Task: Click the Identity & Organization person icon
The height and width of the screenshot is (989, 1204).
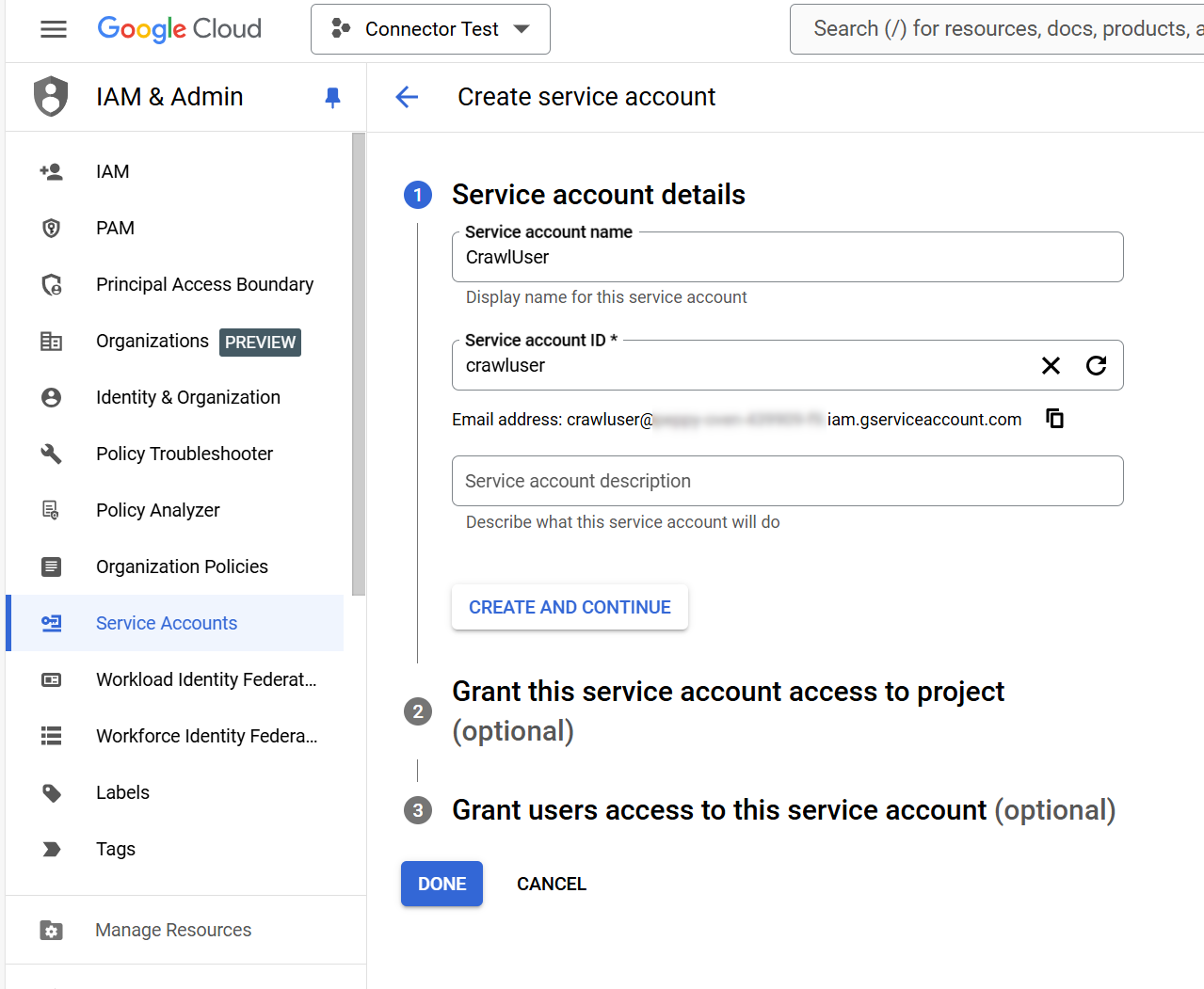Action: [51, 397]
